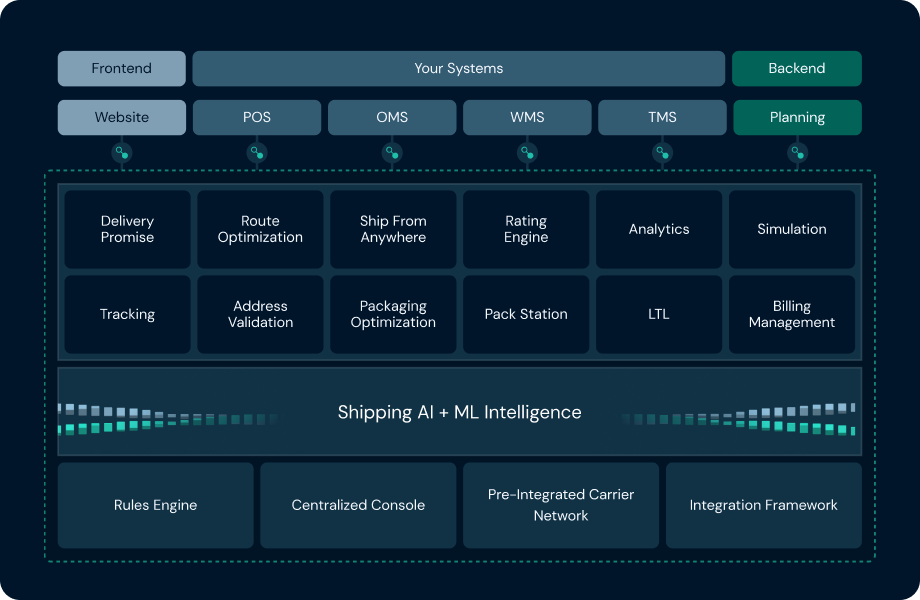Click the WMS system box

coord(527,117)
